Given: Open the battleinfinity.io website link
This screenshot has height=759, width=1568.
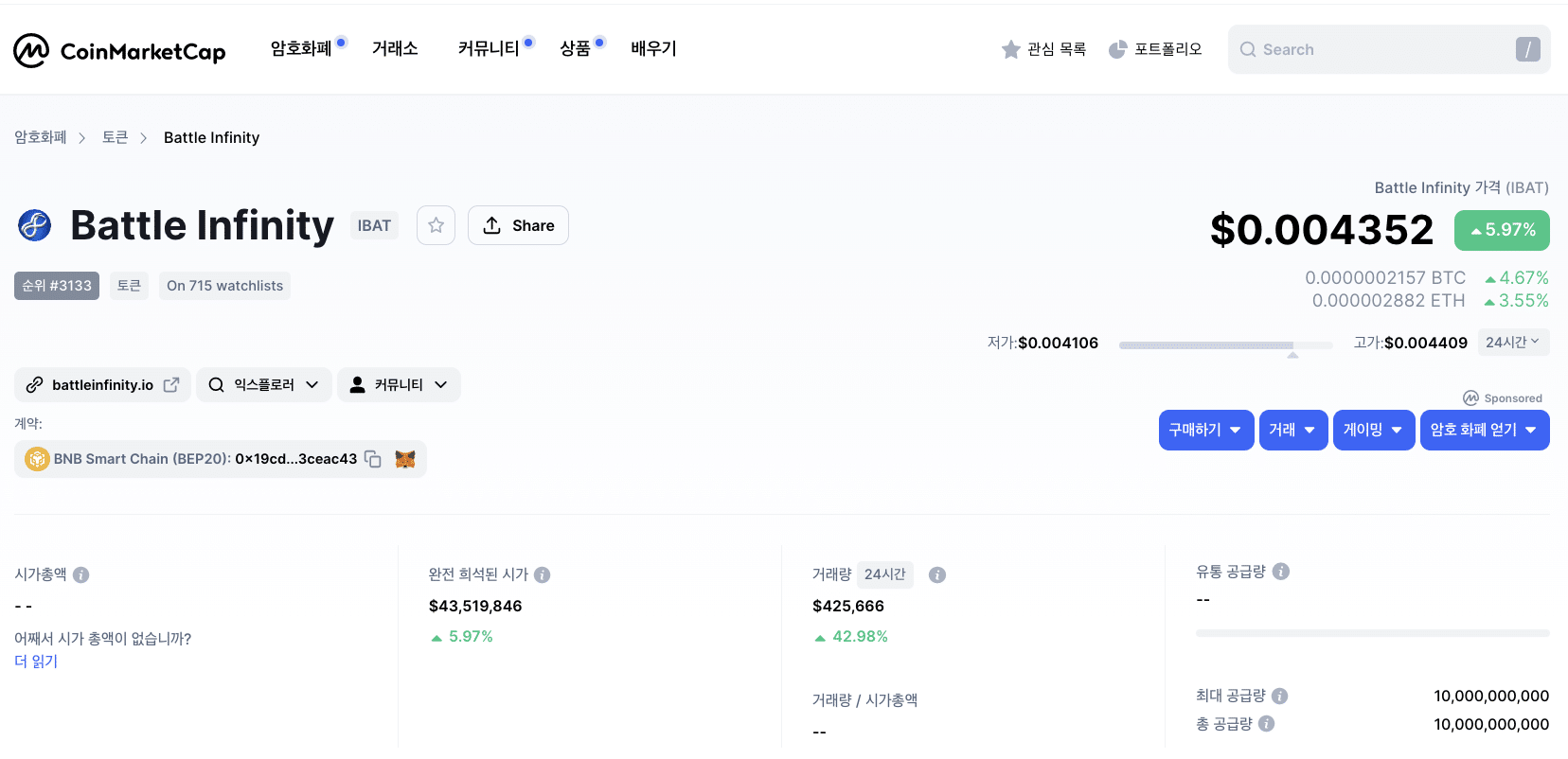Looking at the screenshot, I should pos(102,385).
